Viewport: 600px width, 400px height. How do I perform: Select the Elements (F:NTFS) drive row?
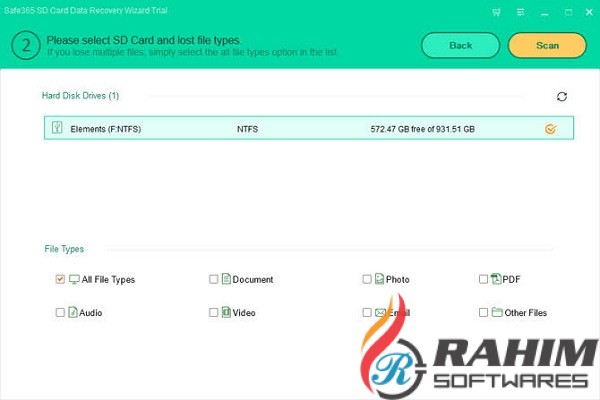pyautogui.click(x=309, y=128)
